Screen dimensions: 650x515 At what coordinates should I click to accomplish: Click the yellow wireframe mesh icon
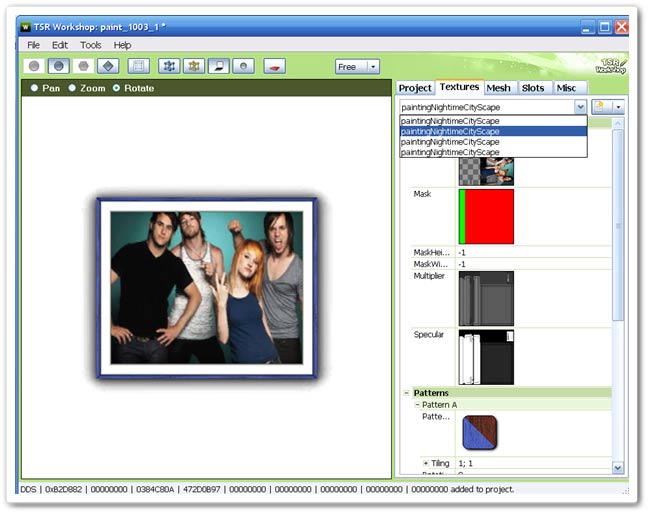(x=193, y=66)
